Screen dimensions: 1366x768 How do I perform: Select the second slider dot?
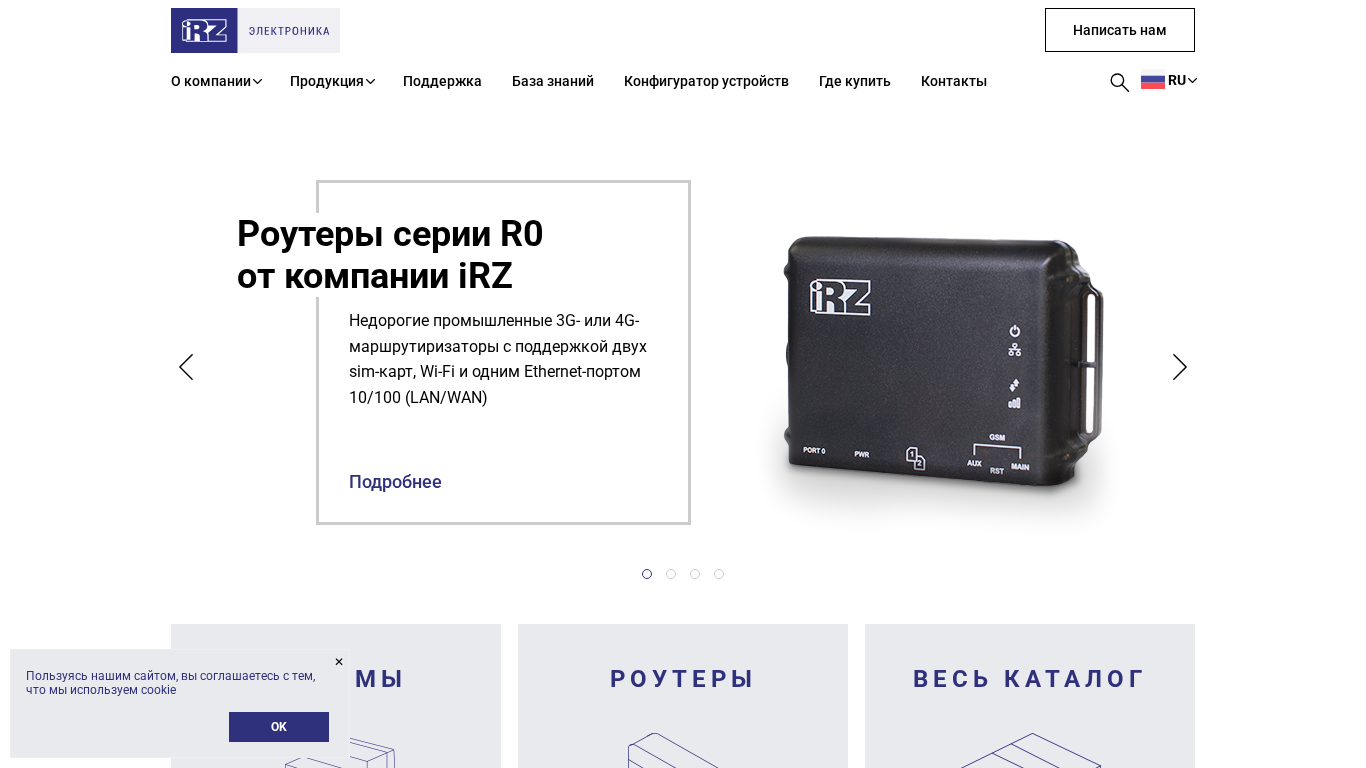671,574
